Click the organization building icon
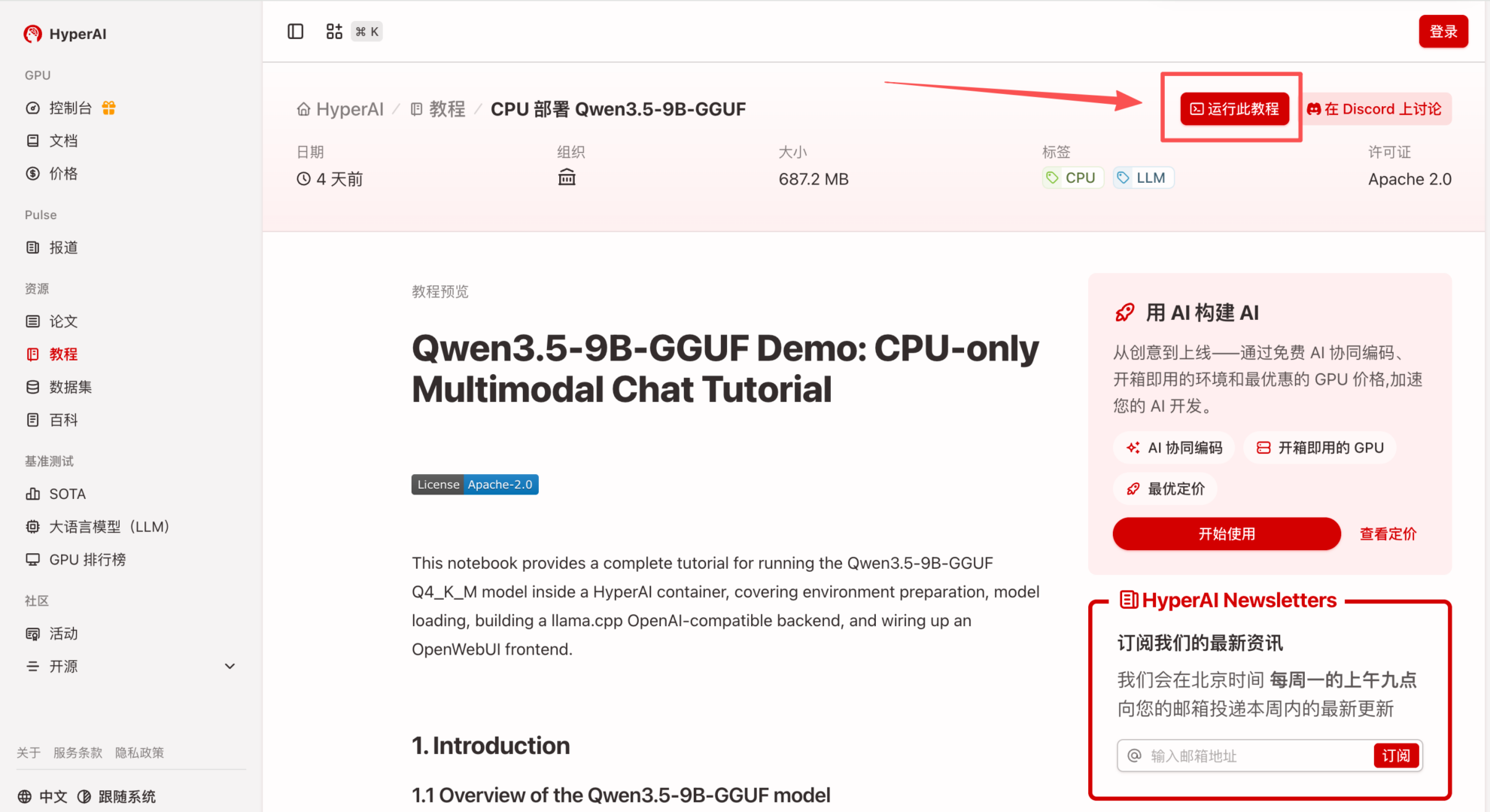This screenshot has height=812, width=1490. (567, 178)
